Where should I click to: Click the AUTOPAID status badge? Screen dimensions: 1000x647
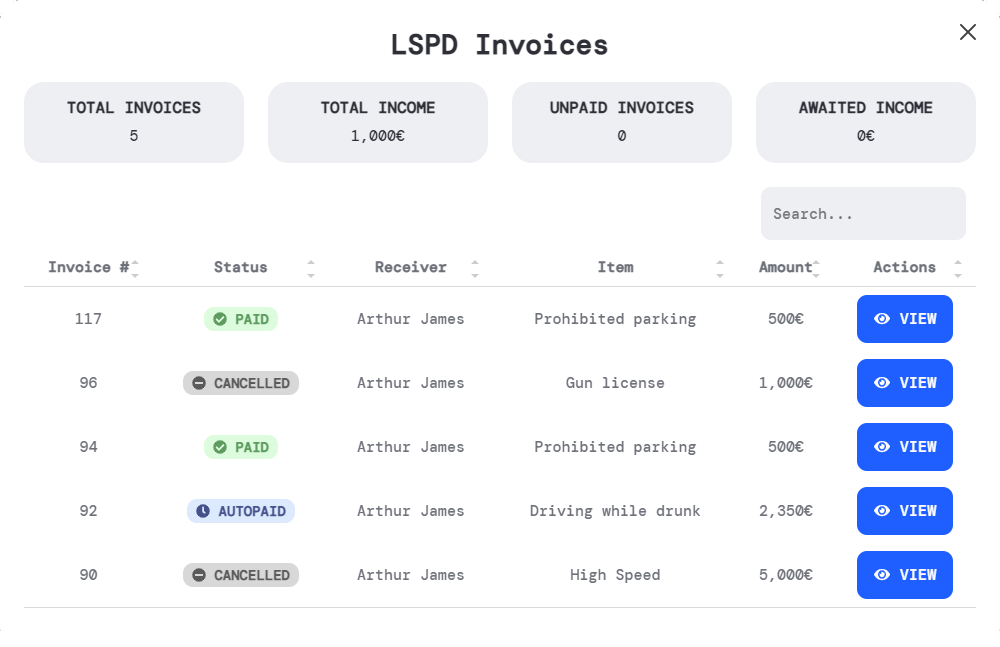tap(241, 511)
